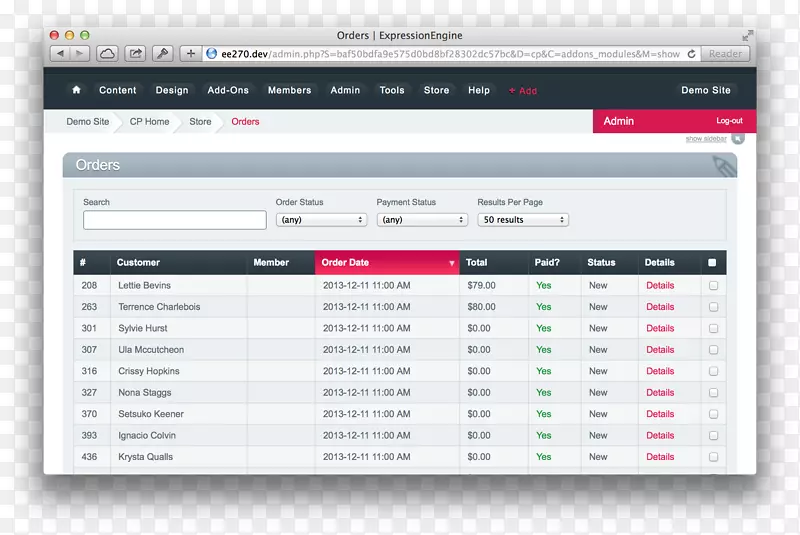Click the home icon in navigation bar
Screen dimensions: 800x535
(76, 90)
